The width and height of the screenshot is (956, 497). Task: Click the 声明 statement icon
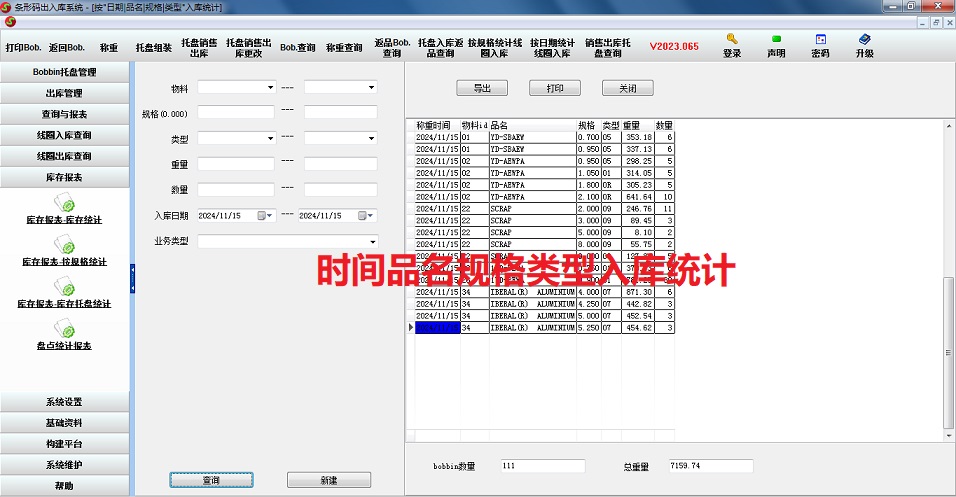pos(776,40)
